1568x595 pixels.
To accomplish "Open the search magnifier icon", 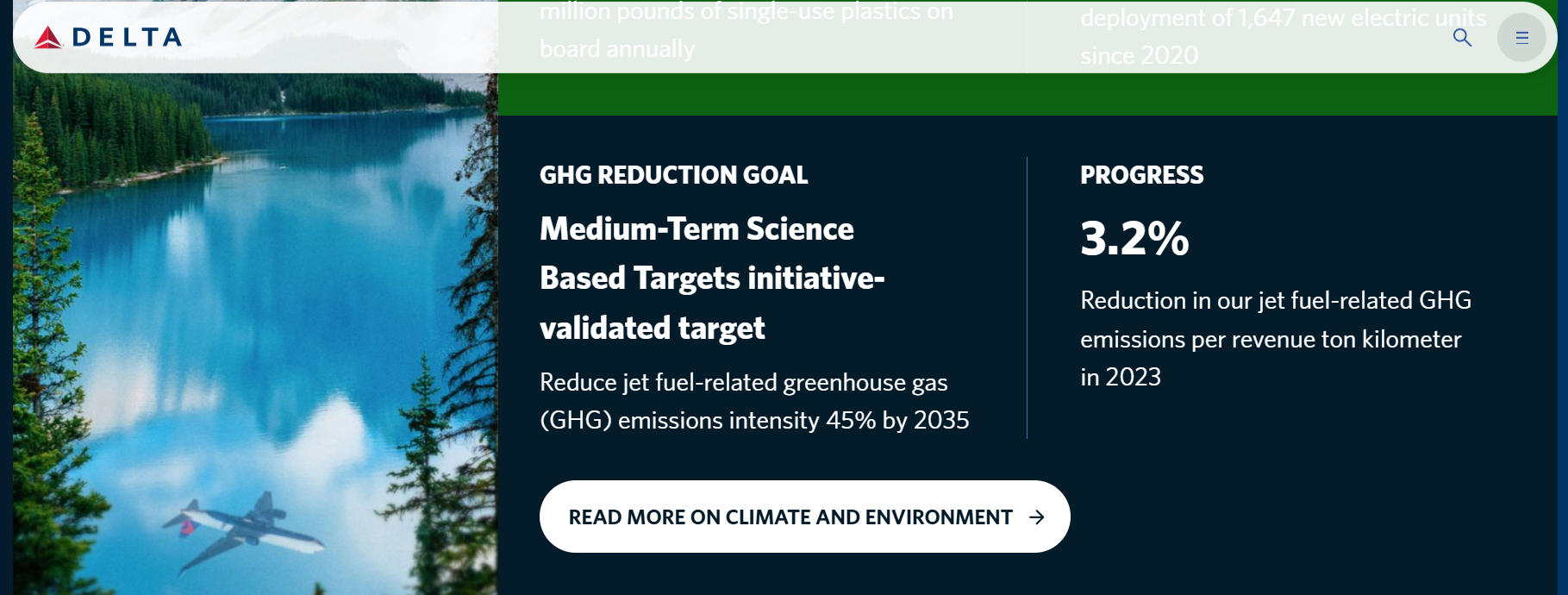I will pos(1461,37).
